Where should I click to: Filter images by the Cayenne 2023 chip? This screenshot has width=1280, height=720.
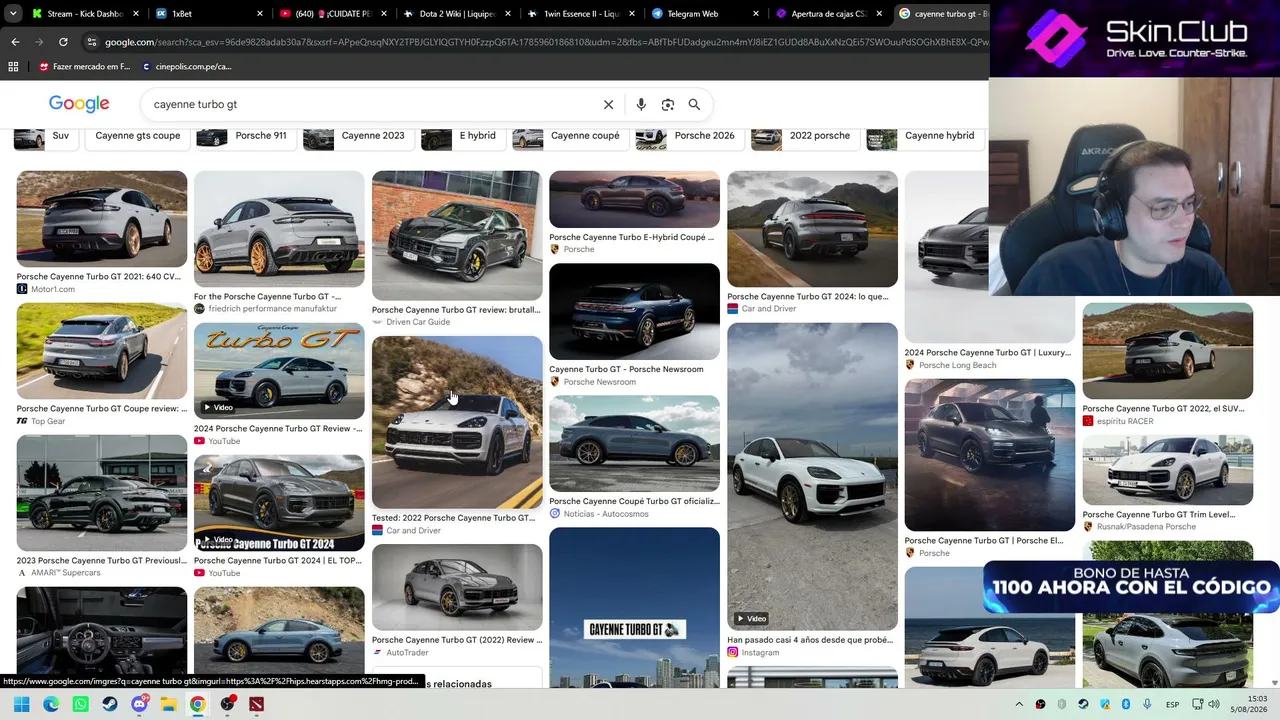(x=359, y=136)
